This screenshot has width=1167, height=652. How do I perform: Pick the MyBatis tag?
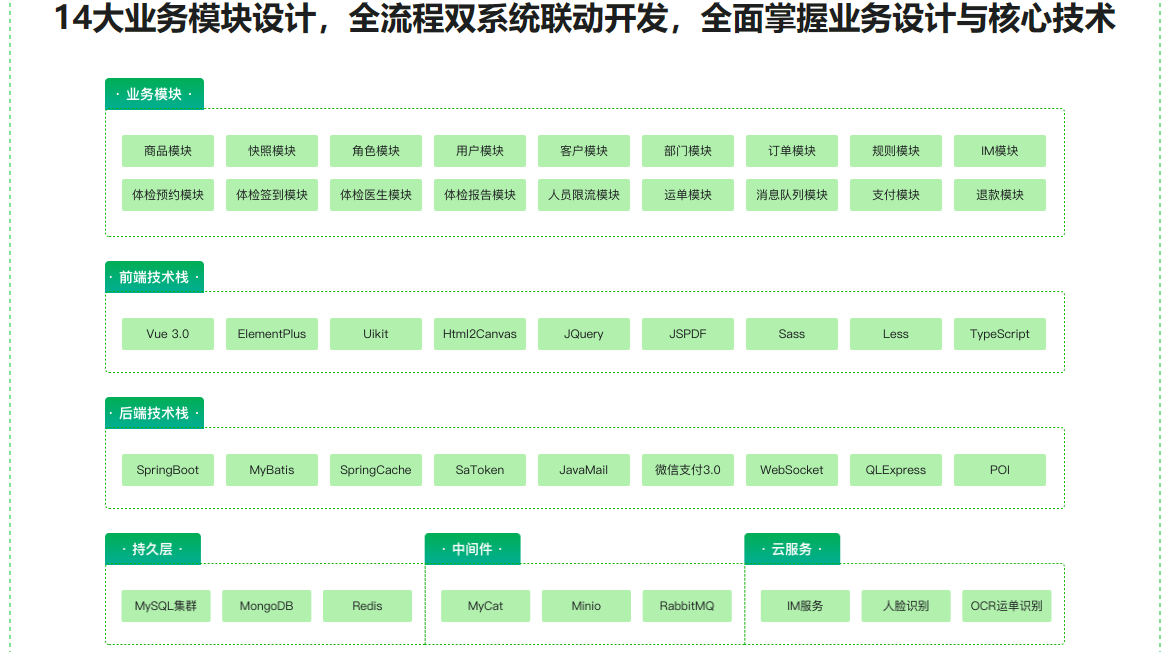pos(272,470)
